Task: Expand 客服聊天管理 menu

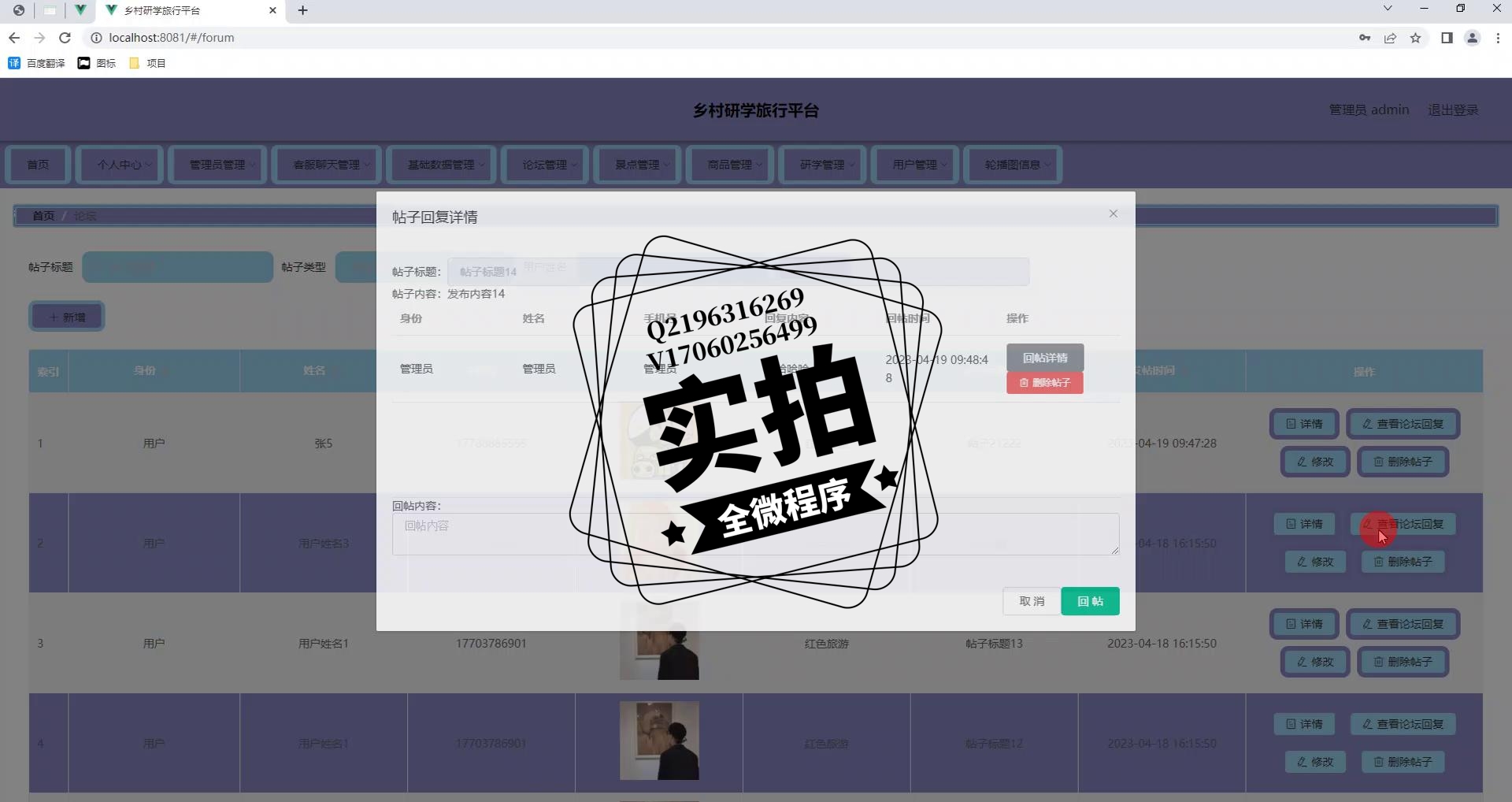Action: [x=326, y=165]
